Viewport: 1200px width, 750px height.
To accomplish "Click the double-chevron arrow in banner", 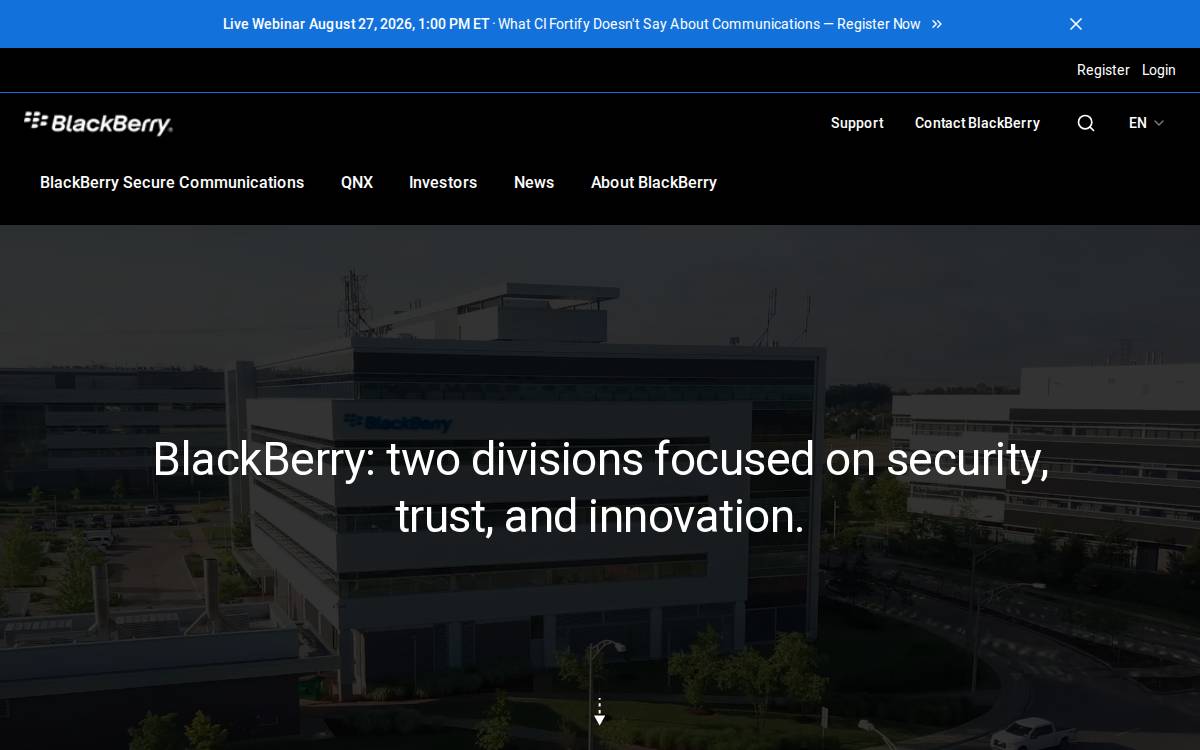I will pyautogui.click(x=937, y=24).
